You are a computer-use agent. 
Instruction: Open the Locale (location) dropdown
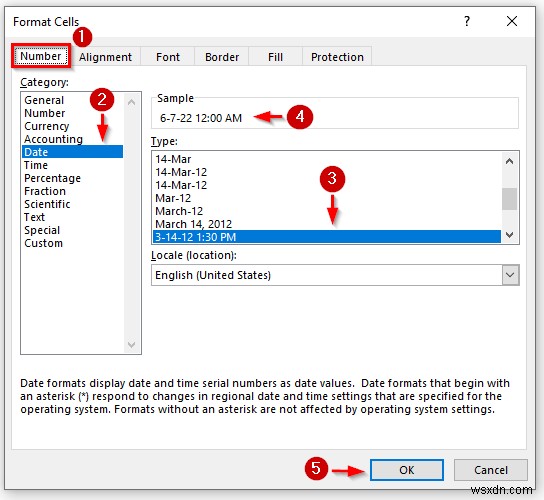pyautogui.click(x=510, y=275)
